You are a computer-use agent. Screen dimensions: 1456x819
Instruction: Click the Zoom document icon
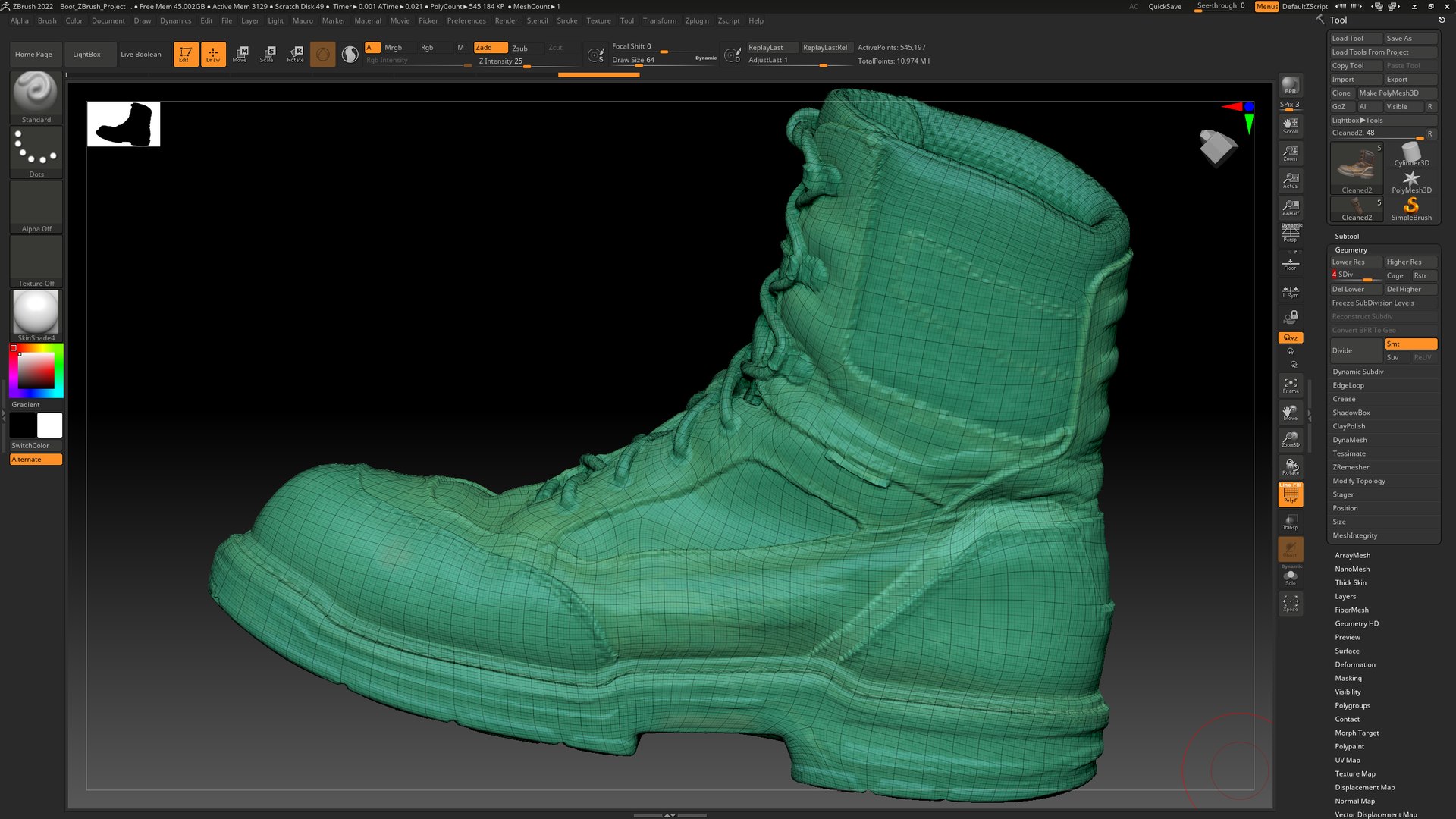click(1290, 152)
